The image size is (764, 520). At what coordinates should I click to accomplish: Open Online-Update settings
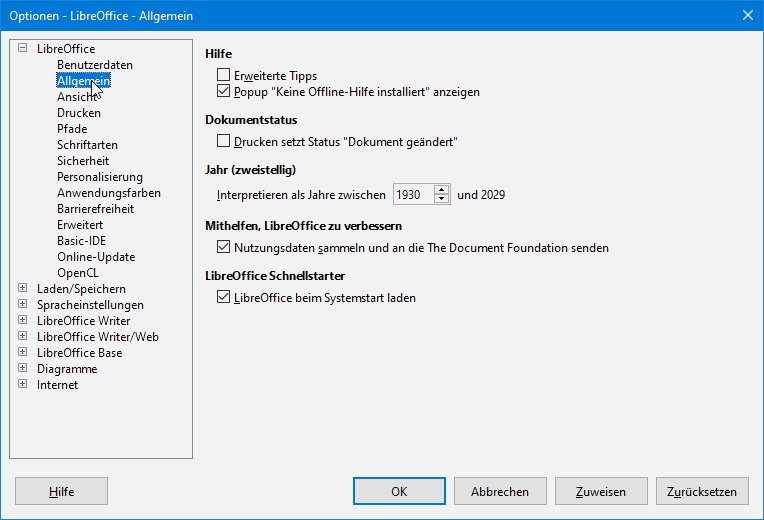coord(96,257)
